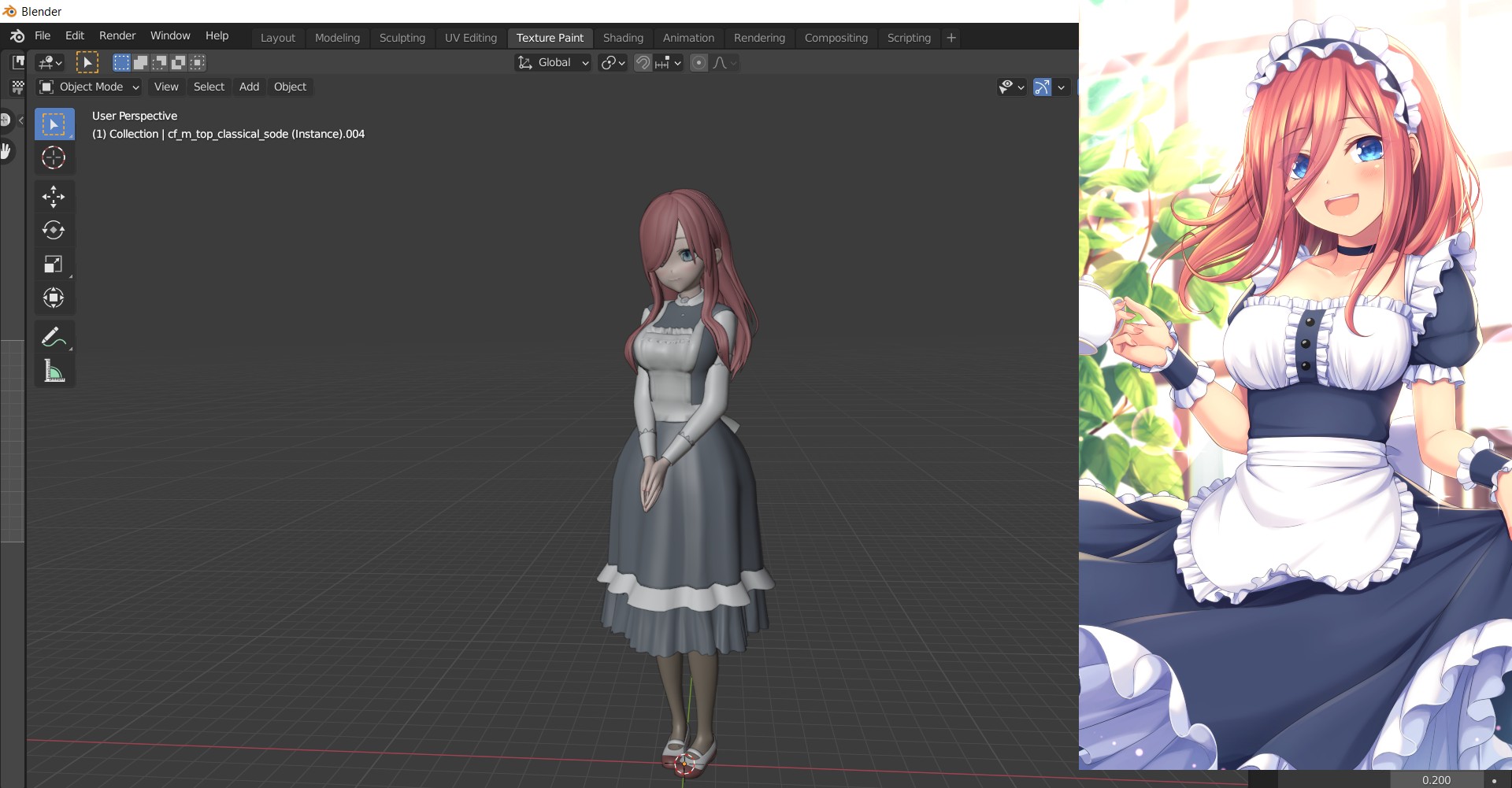The width and height of the screenshot is (1512, 788).
Task: Click the plus circle icon on left edge
Action: point(6,120)
